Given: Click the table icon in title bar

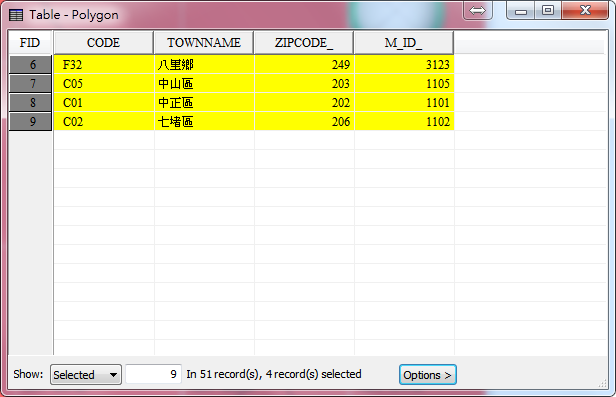Looking at the screenshot, I should point(16,15).
